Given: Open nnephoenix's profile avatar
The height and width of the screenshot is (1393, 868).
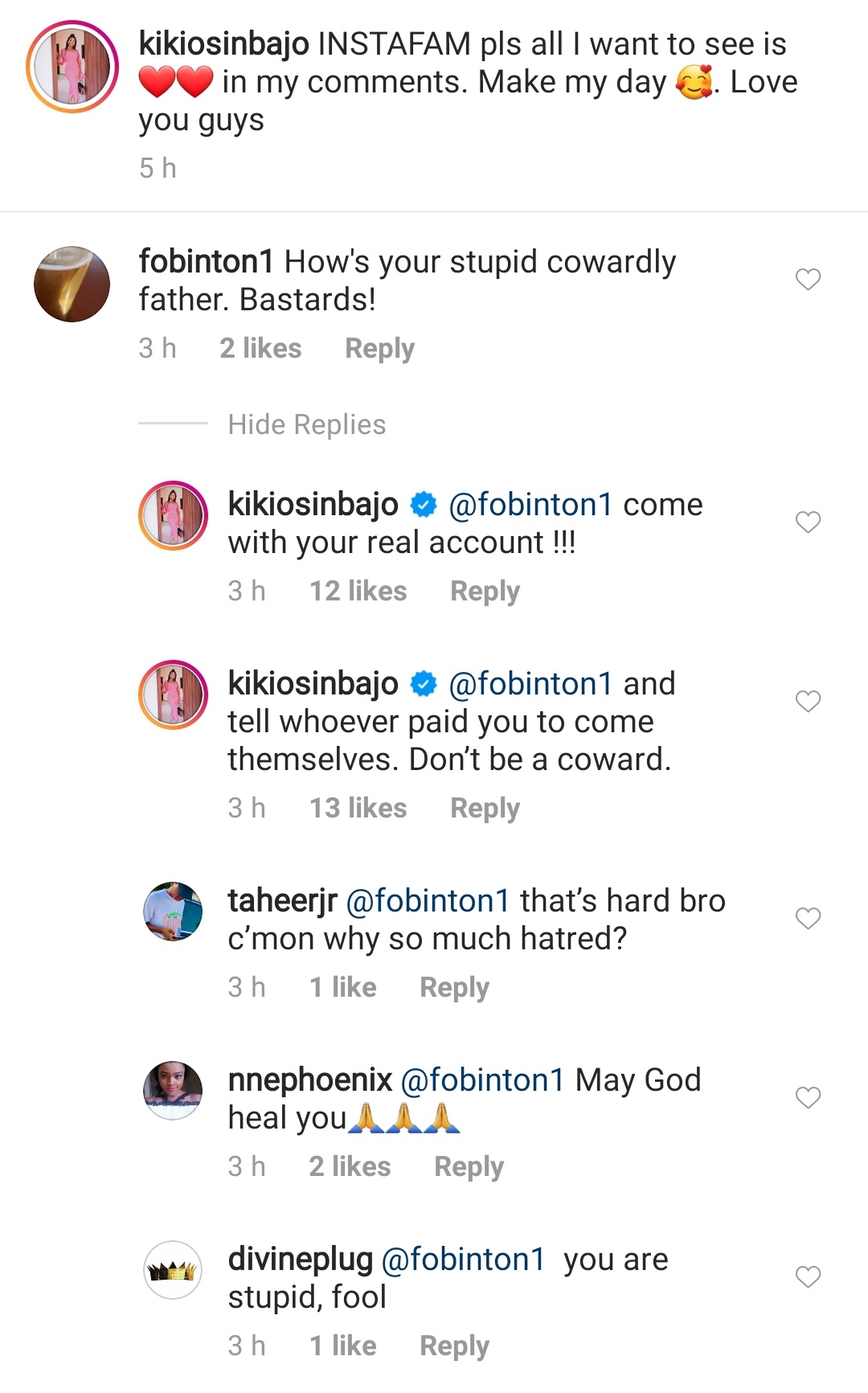Looking at the screenshot, I should (x=173, y=1090).
